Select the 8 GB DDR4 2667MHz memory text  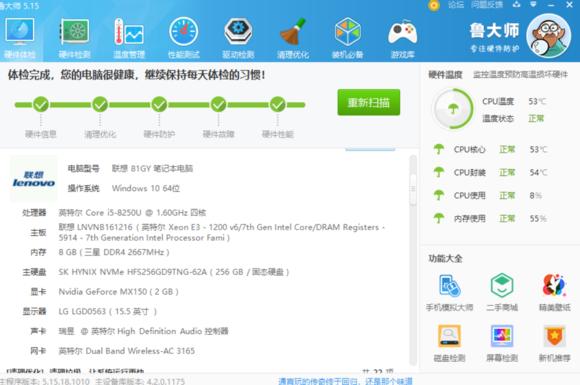[x=114, y=252]
